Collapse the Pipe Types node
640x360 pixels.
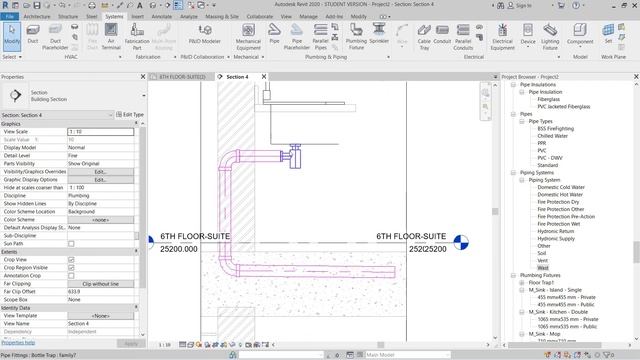click(522, 121)
